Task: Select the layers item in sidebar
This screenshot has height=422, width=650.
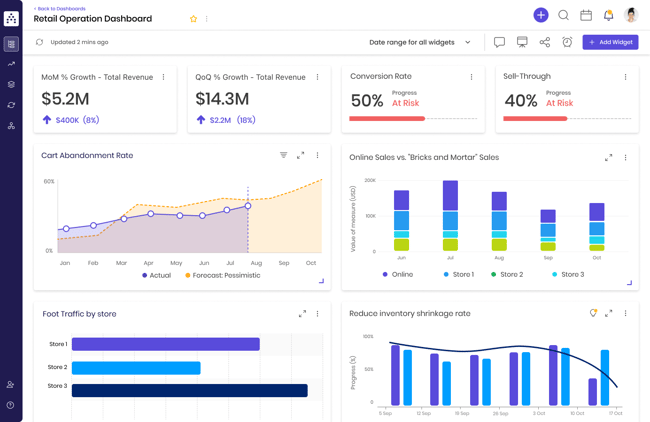Action: point(11,85)
